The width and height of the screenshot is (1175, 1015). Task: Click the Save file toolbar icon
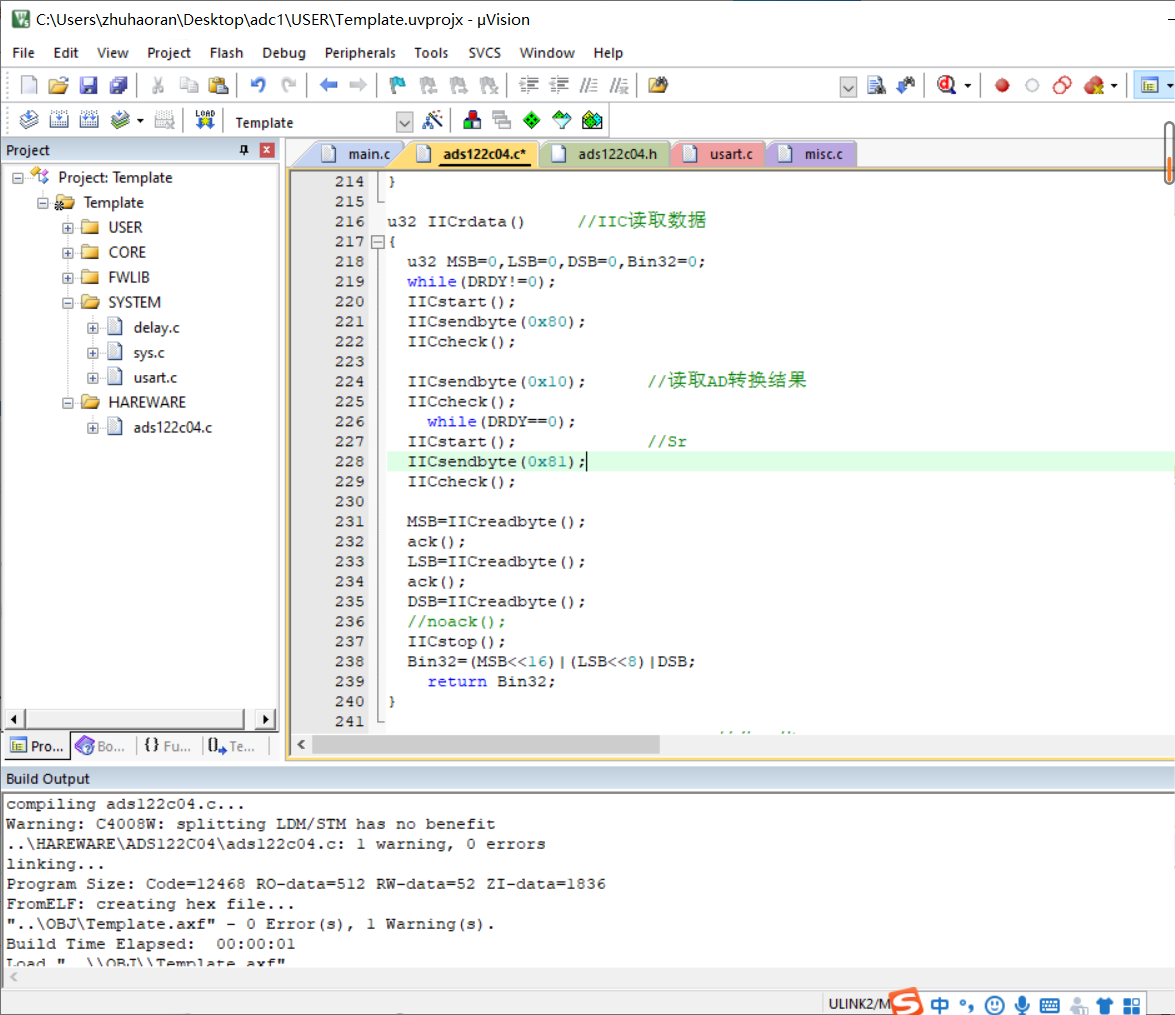pos(89,86)
